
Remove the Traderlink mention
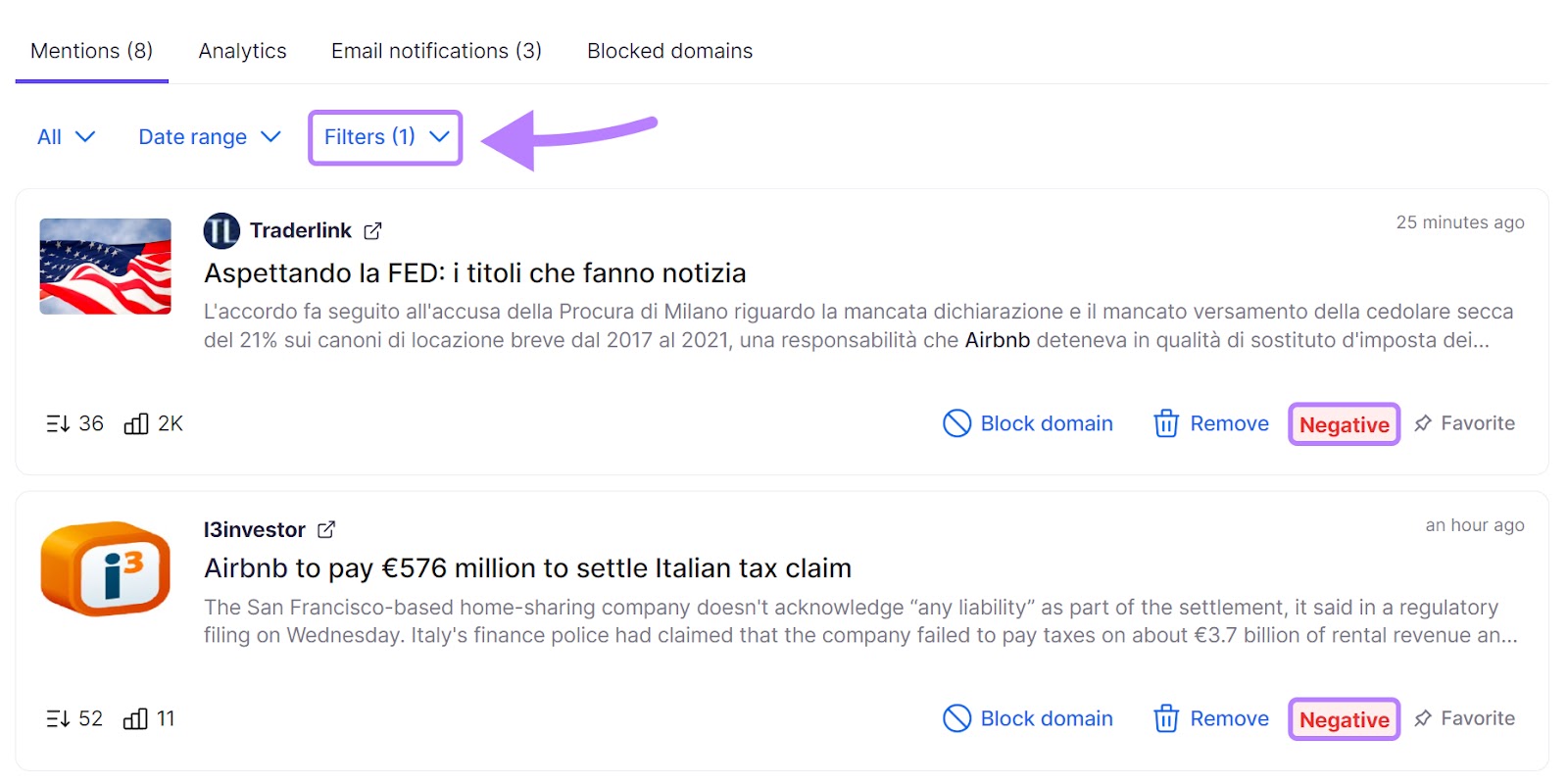pos(1210,423)
